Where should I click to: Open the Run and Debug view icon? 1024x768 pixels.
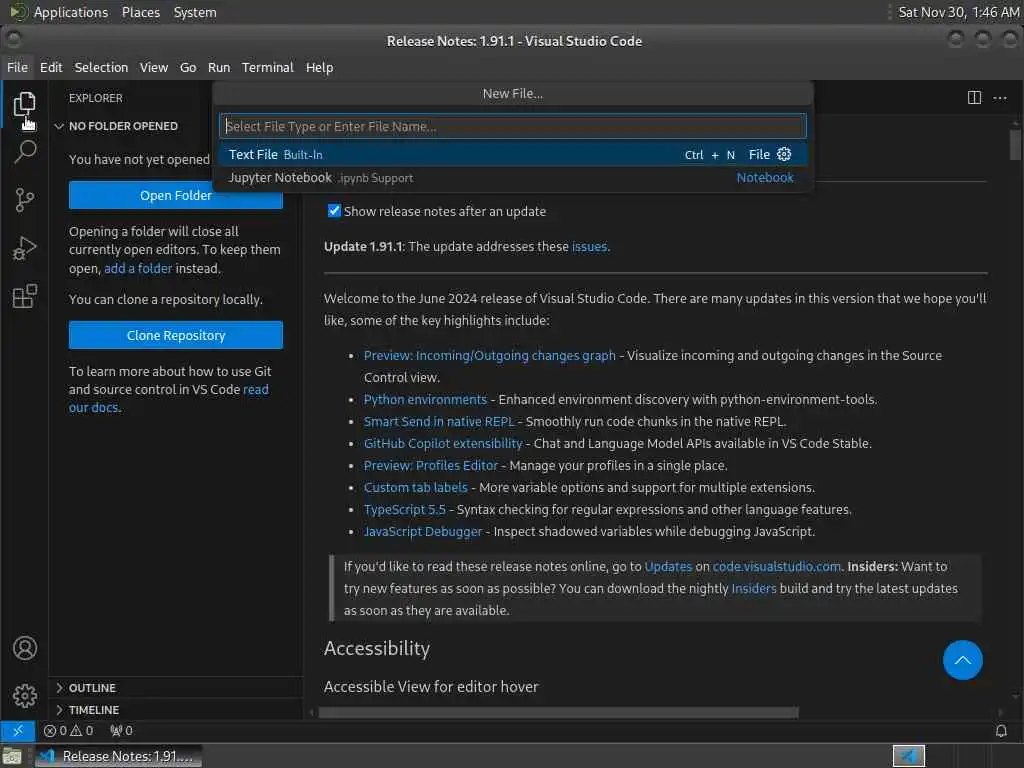coord(24,248)
